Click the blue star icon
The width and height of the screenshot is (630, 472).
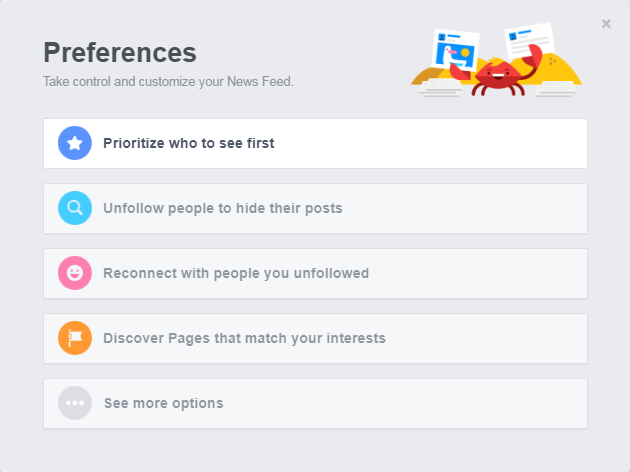(75, 143)
